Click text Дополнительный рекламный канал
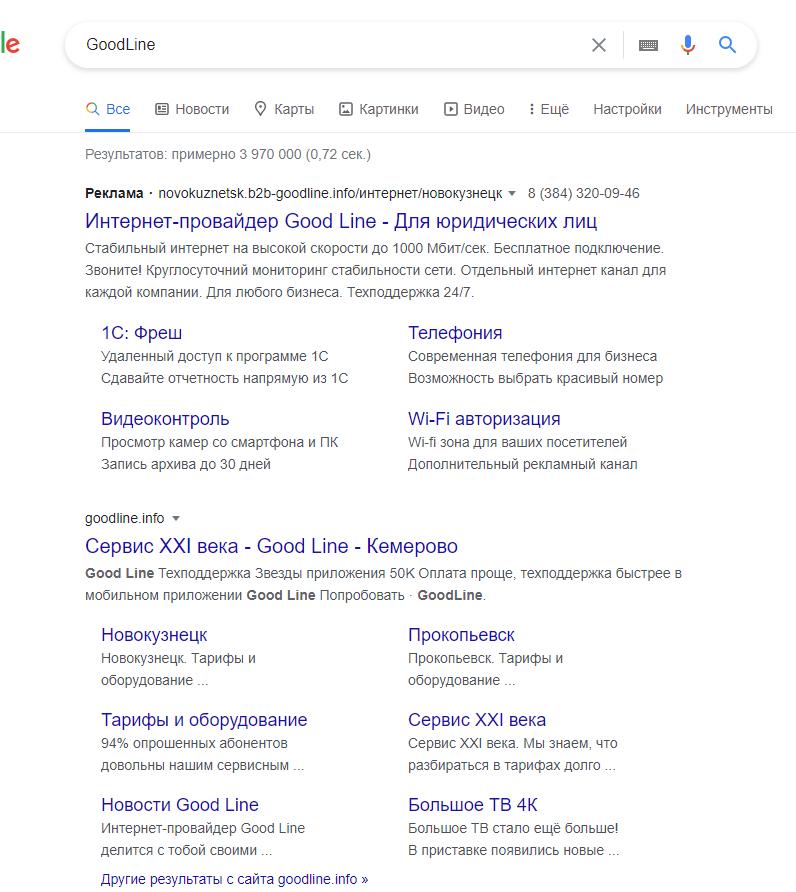The width and height of the screenshot is (796, 892). tap(522, 464)
